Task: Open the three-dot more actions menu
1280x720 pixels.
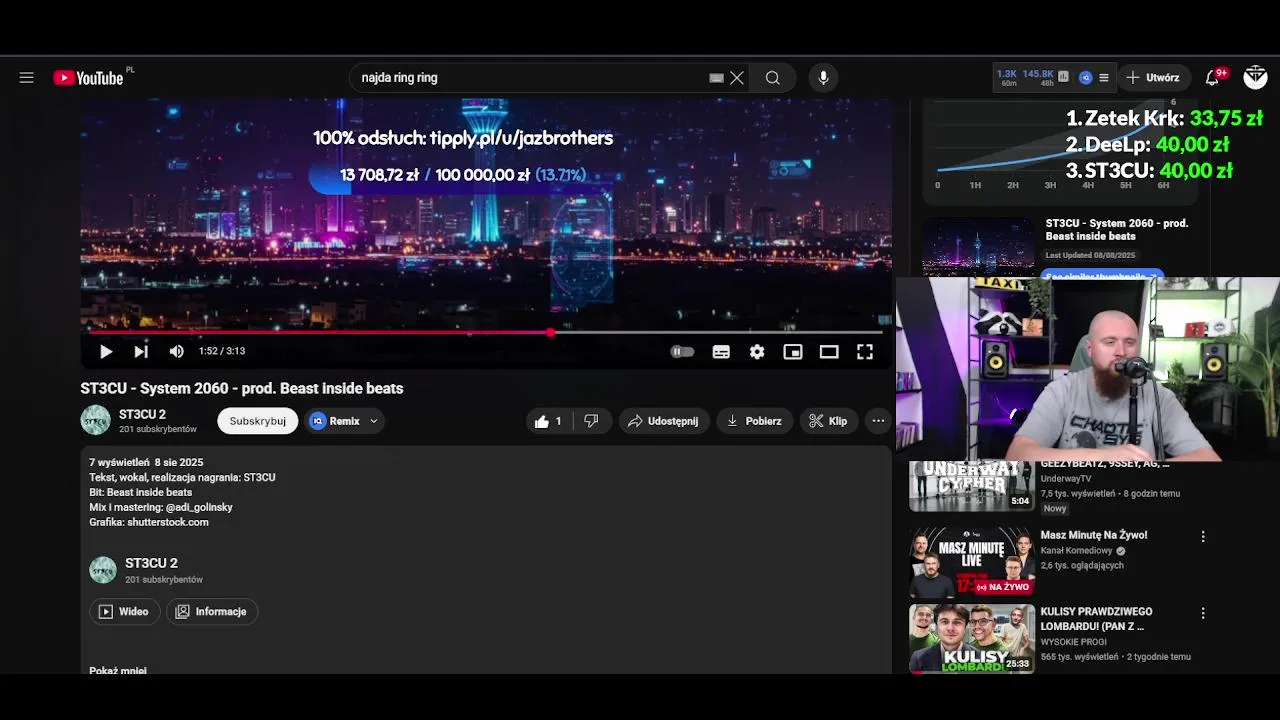Action: 878,421
